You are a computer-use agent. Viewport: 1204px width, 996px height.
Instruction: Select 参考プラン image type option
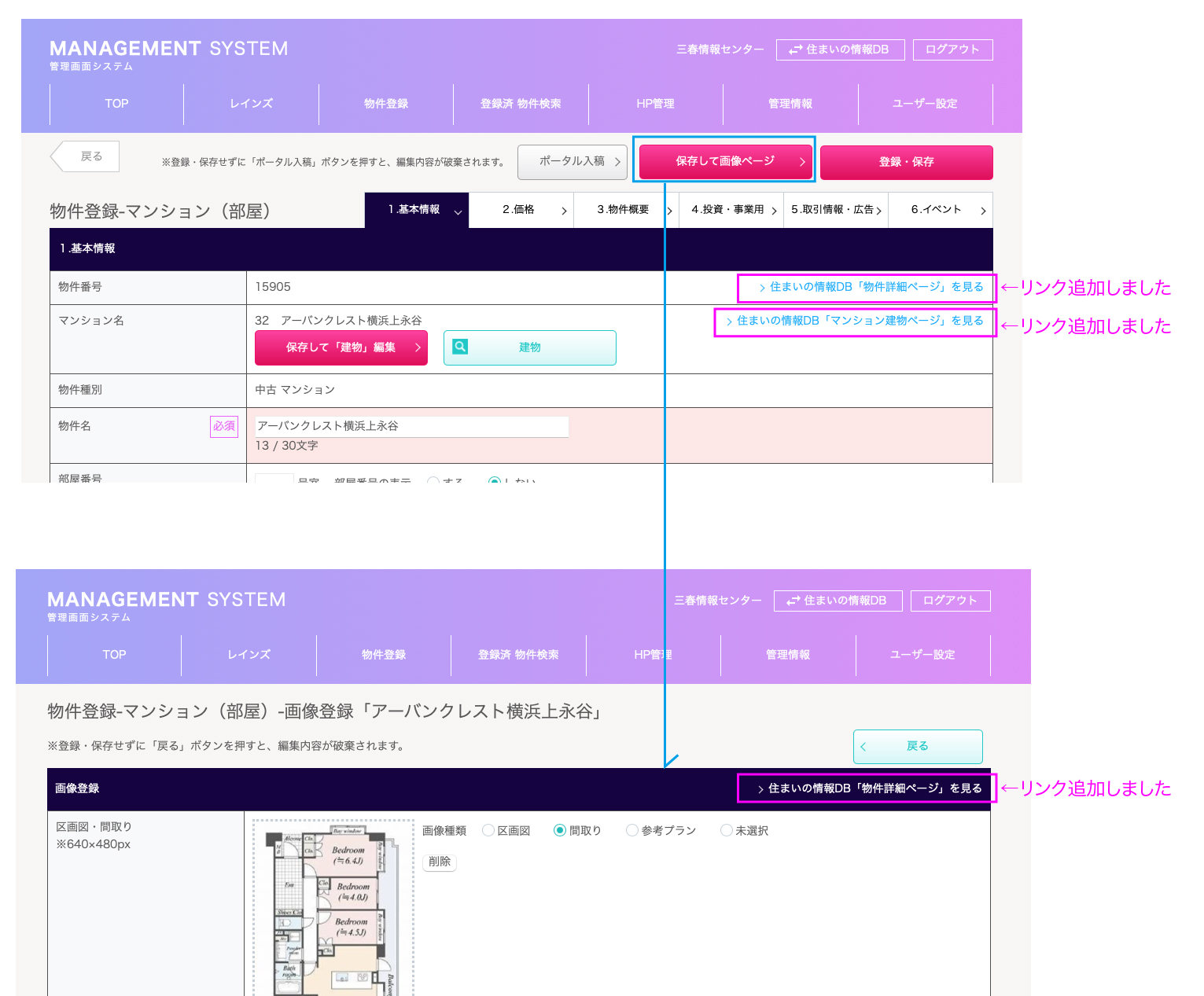point(632,830)
